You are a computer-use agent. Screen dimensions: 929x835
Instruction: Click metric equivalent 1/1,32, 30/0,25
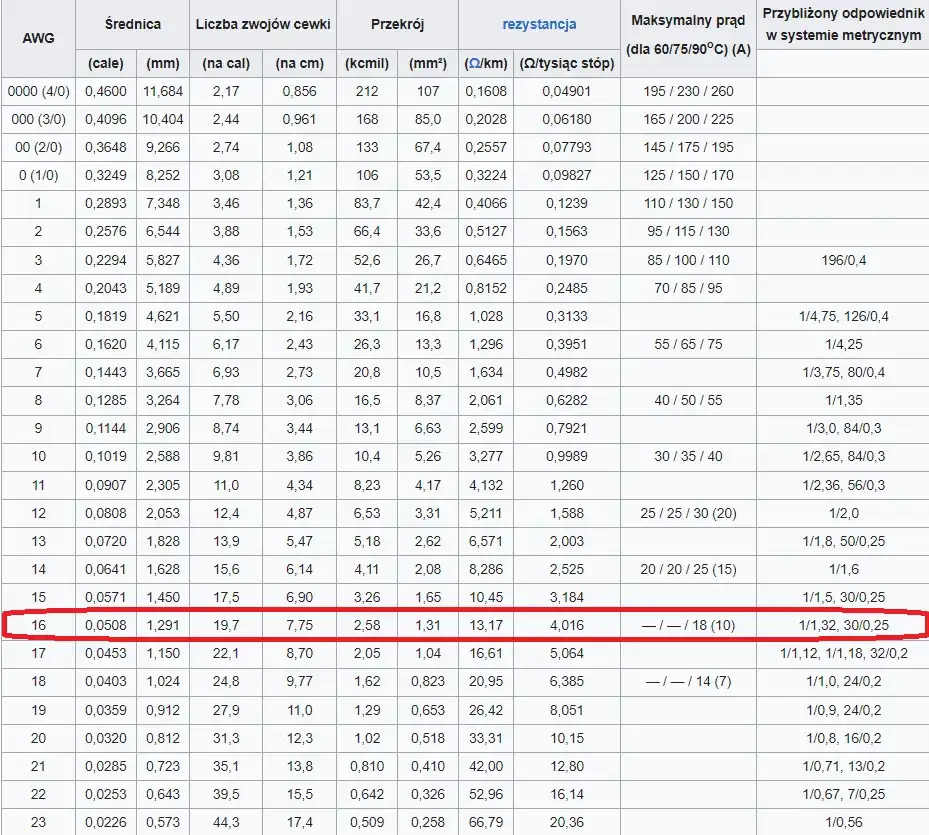[x=844, y=625]
